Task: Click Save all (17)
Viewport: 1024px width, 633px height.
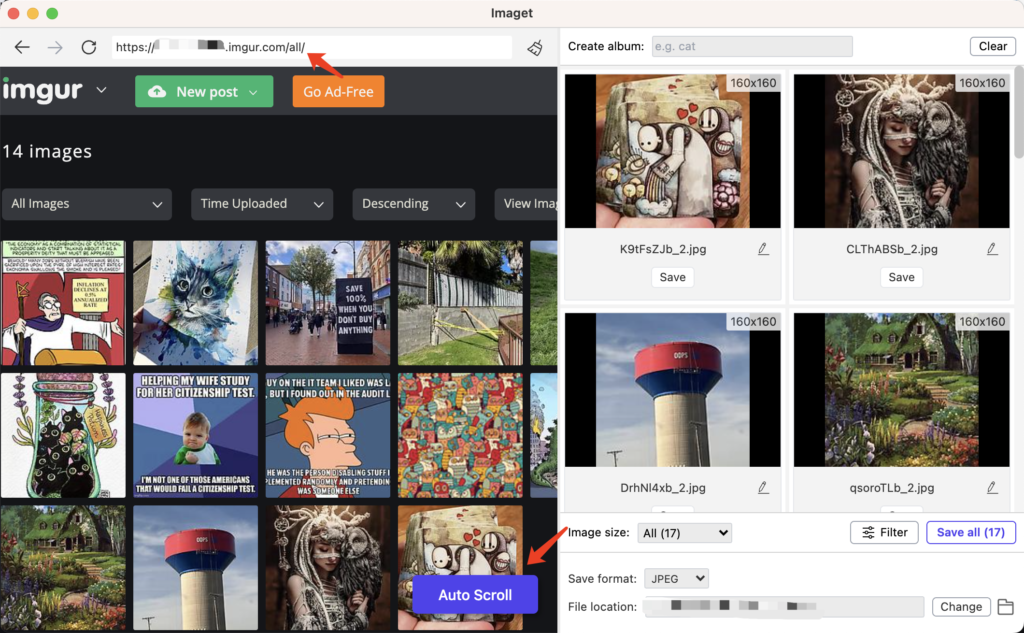Action: click(970, 532)
